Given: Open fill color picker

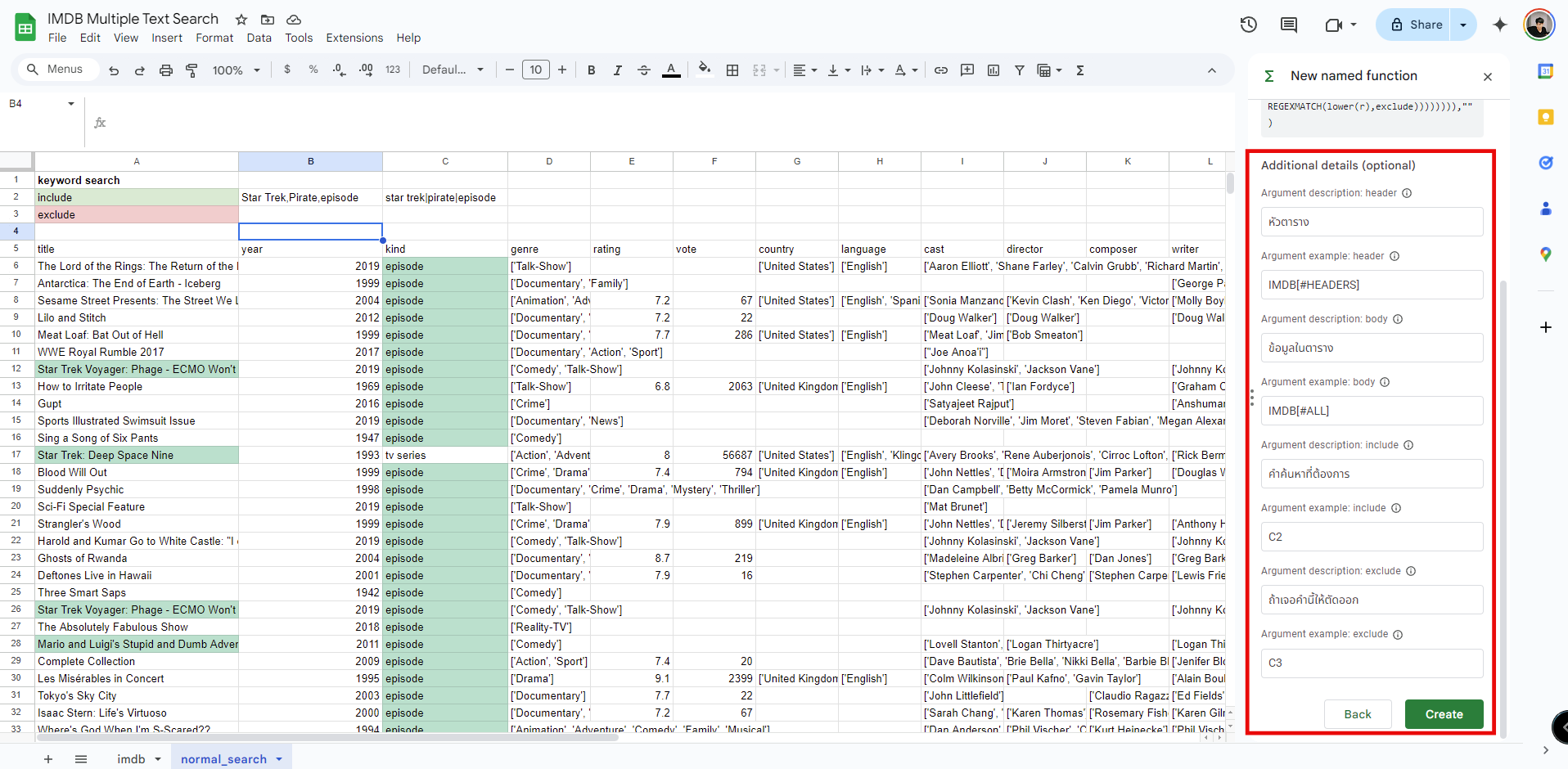Looking at the screenshot, I should click(x=705, y=70).
